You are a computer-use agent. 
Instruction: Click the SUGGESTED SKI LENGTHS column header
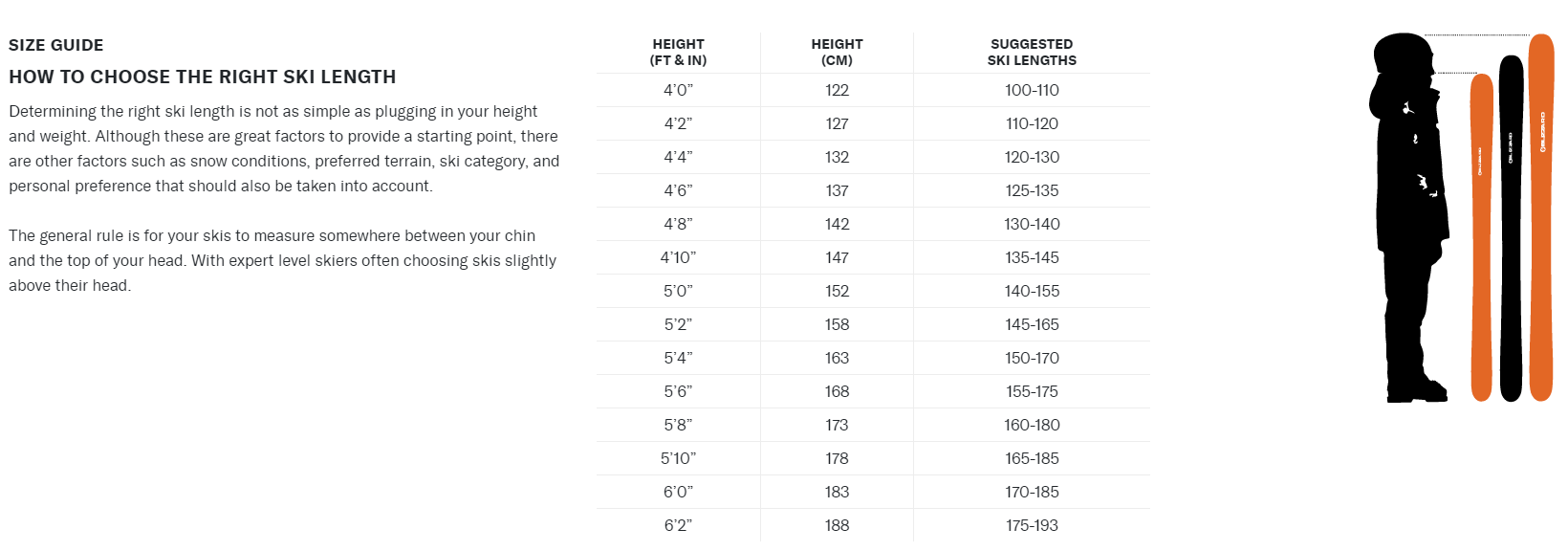pos(1032,52)
